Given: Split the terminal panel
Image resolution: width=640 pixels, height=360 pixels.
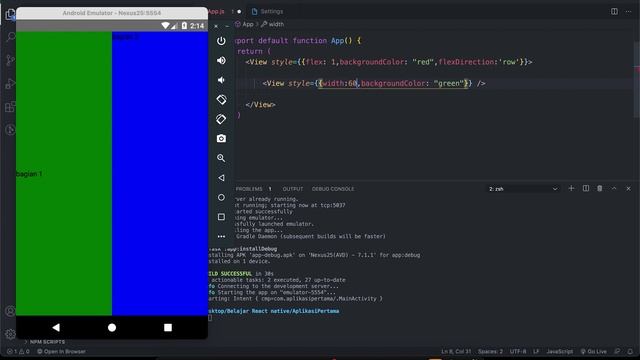Looking at the screenshot, I should click(x=586, y=188).
